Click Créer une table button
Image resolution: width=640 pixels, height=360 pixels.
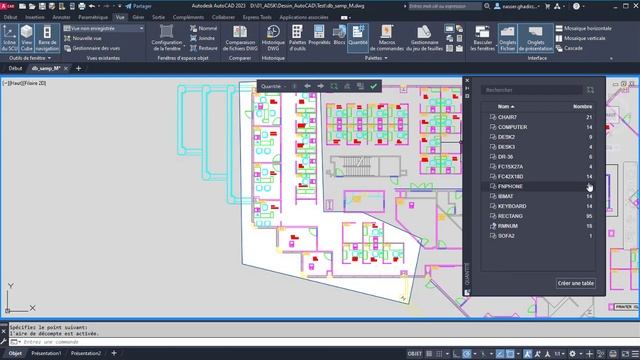click(576, 283)
